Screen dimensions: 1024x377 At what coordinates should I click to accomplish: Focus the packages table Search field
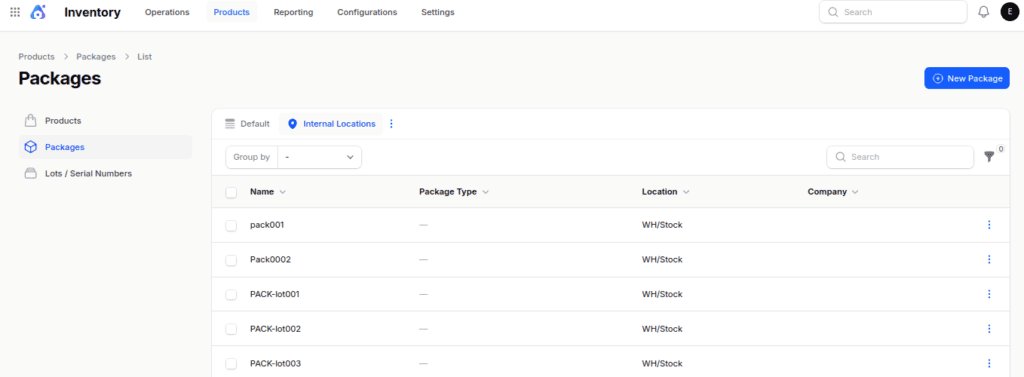click(x=900, y=157)
